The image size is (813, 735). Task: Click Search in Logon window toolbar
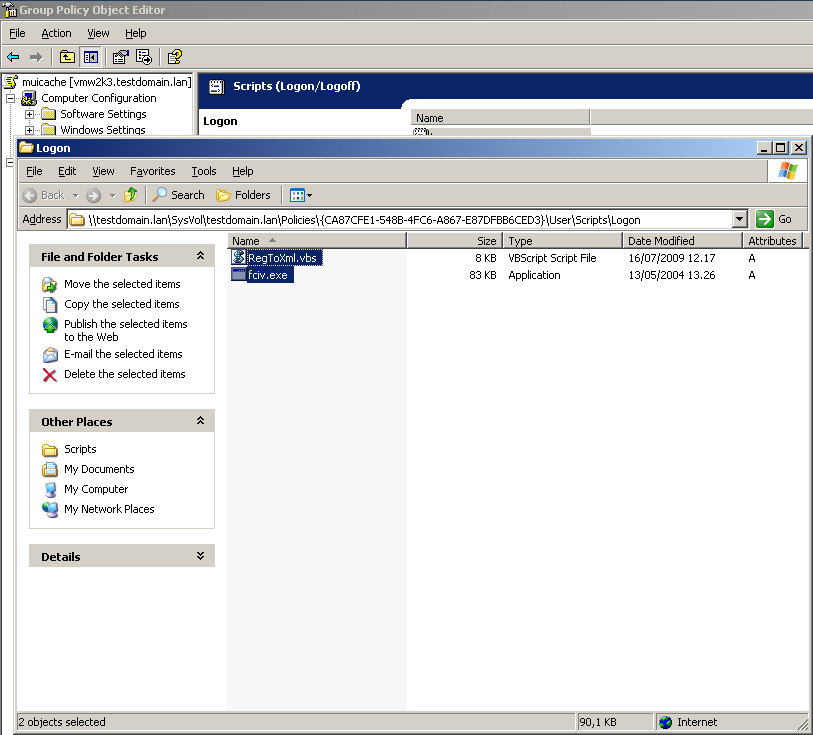[x=179, y=195]
